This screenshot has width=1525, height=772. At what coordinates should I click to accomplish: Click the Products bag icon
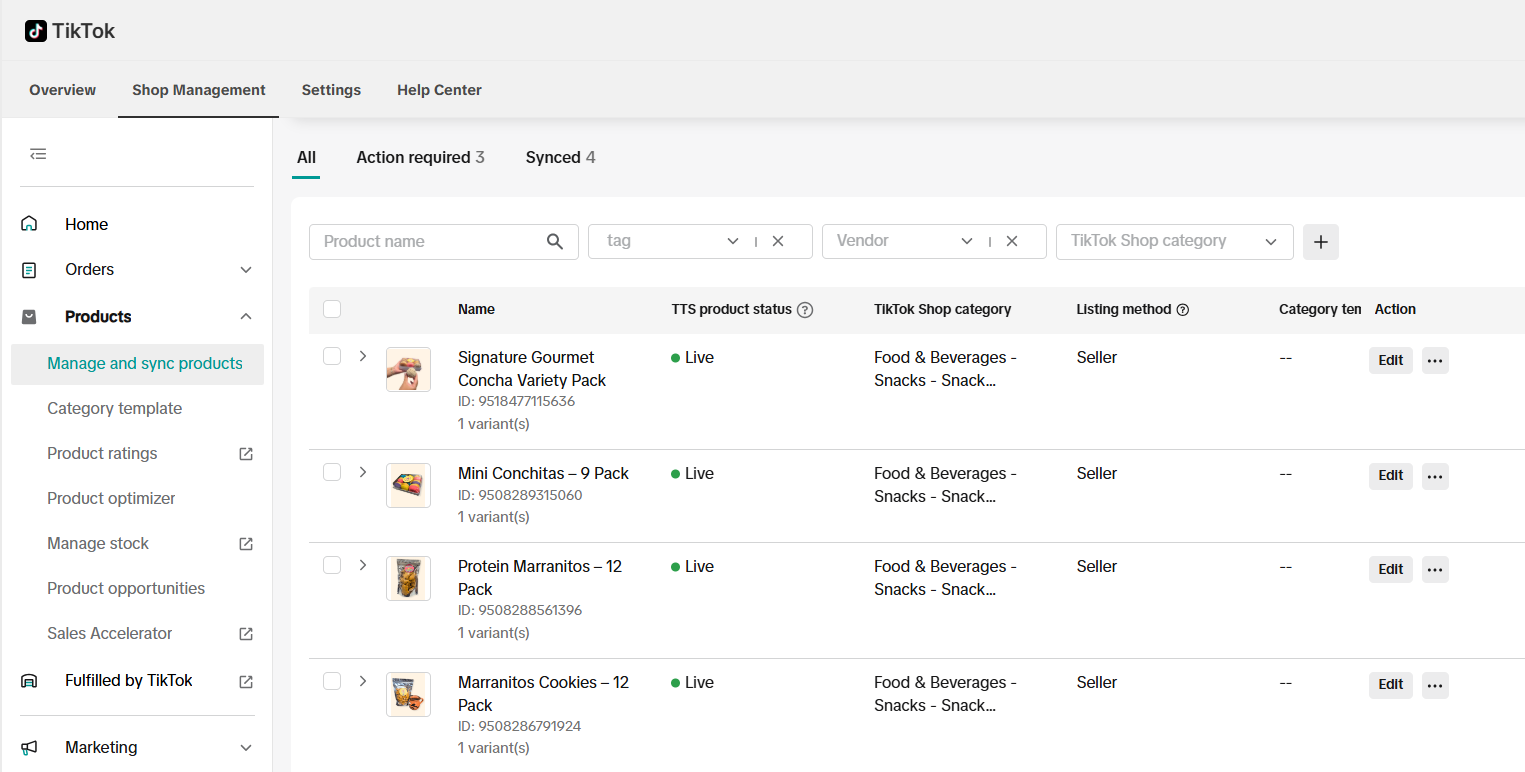pos(29,317)
